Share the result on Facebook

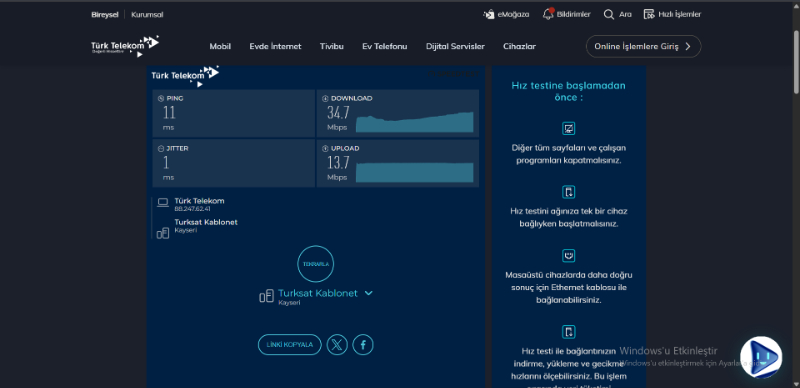[363, 345]
